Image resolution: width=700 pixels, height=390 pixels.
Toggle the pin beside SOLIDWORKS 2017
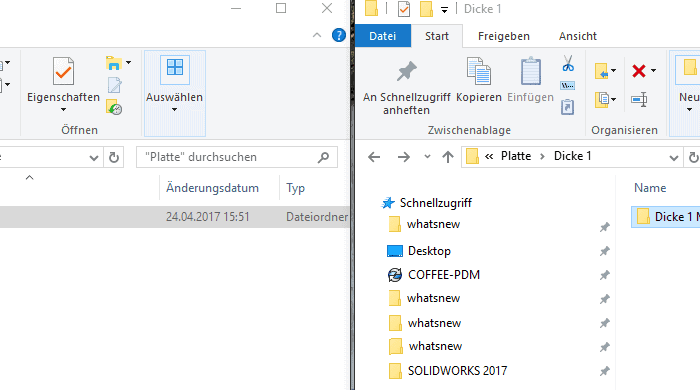pyautogui.click(x=604, y=371)
